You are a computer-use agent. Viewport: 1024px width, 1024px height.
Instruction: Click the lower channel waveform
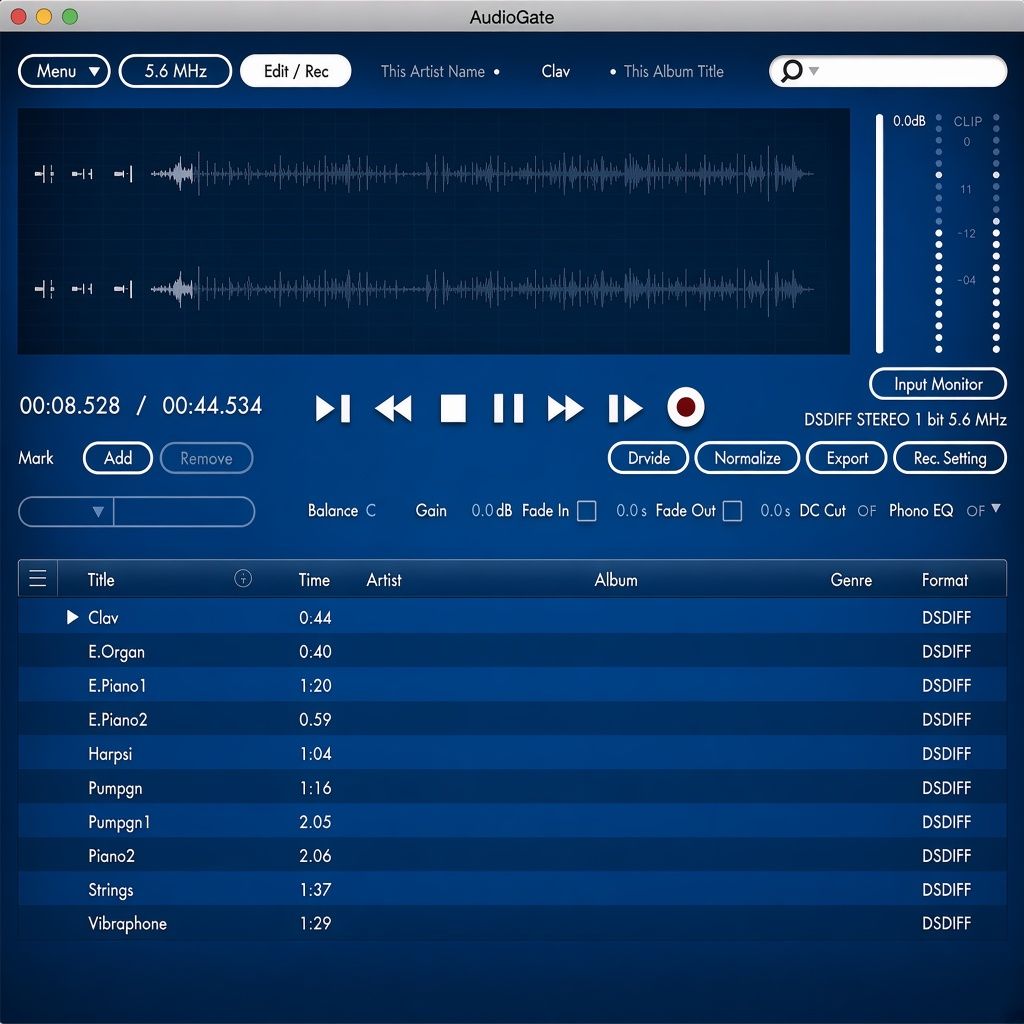(x=482, y=289)
